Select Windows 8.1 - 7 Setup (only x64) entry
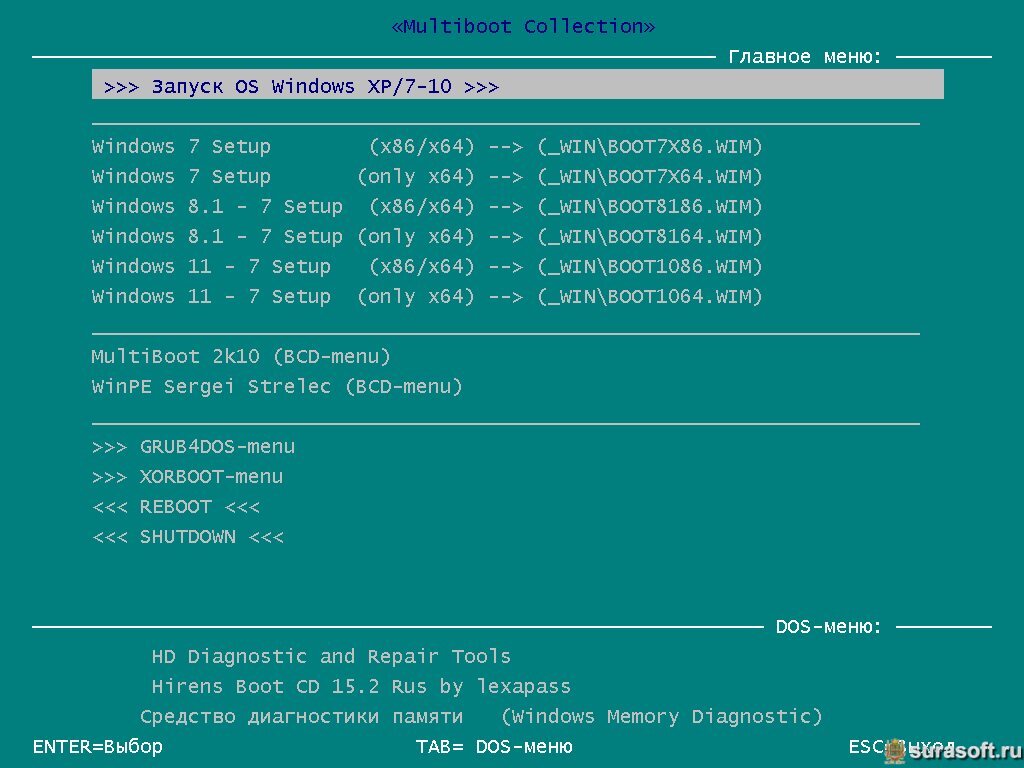This screenshot has height=768, width=1024. point(427,236)
